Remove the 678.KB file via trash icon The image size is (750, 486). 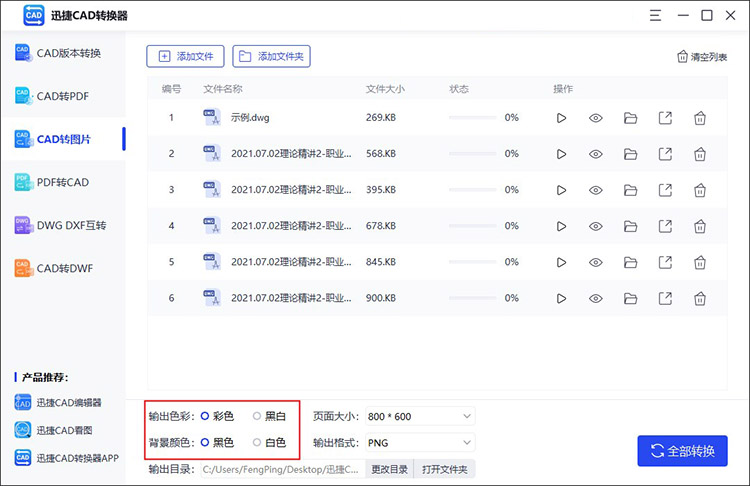[700, 226]
